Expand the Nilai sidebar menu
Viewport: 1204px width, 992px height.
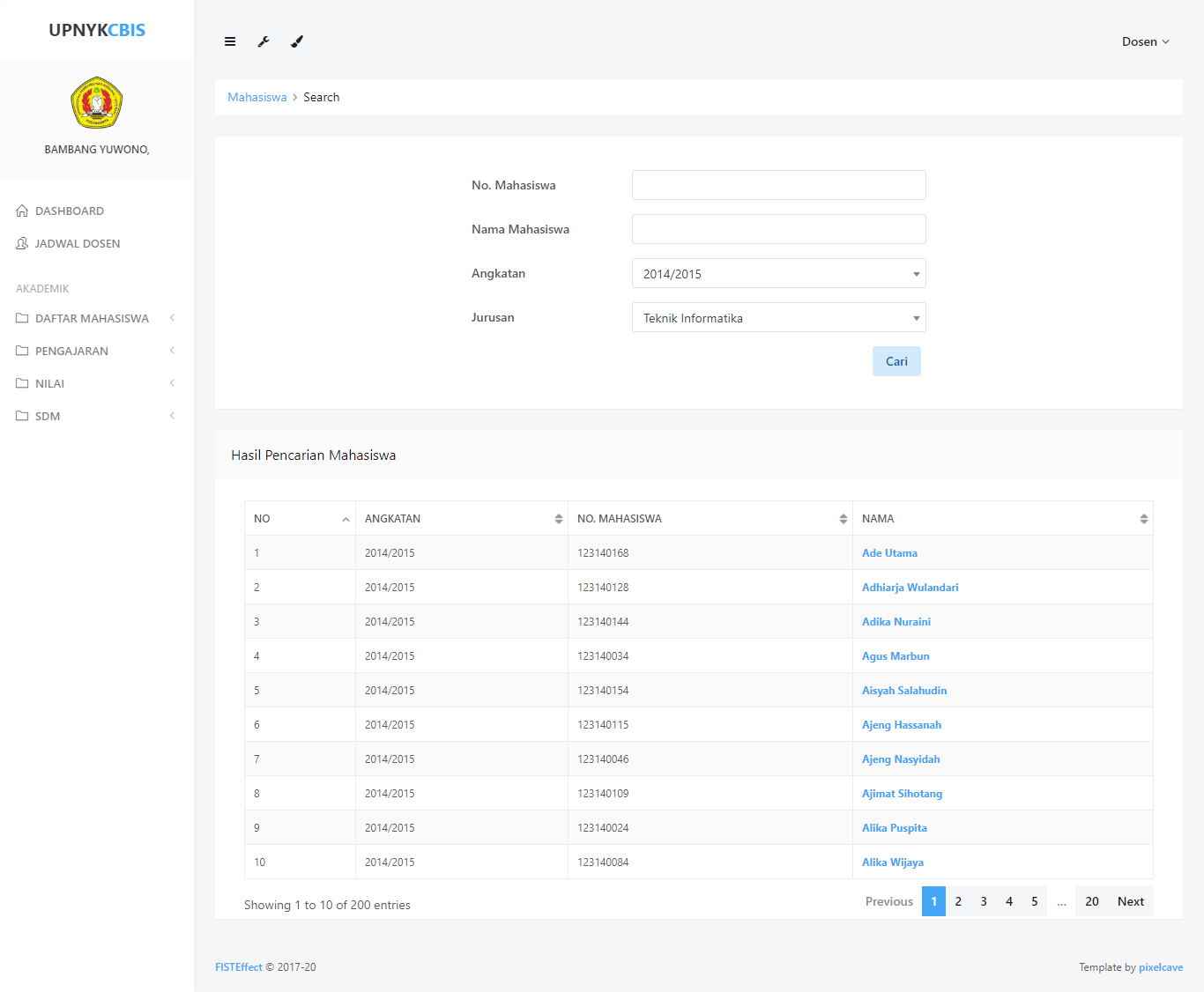coord(50,383)
